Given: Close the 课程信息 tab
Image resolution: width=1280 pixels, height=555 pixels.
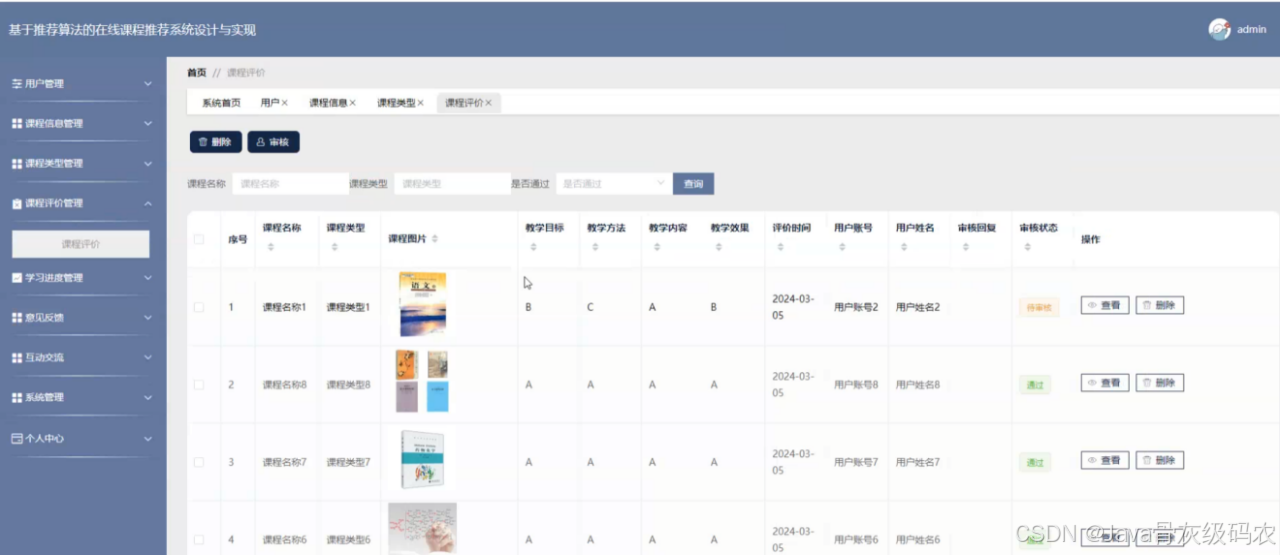Looking at the screenshot, I should click(352, 103).
